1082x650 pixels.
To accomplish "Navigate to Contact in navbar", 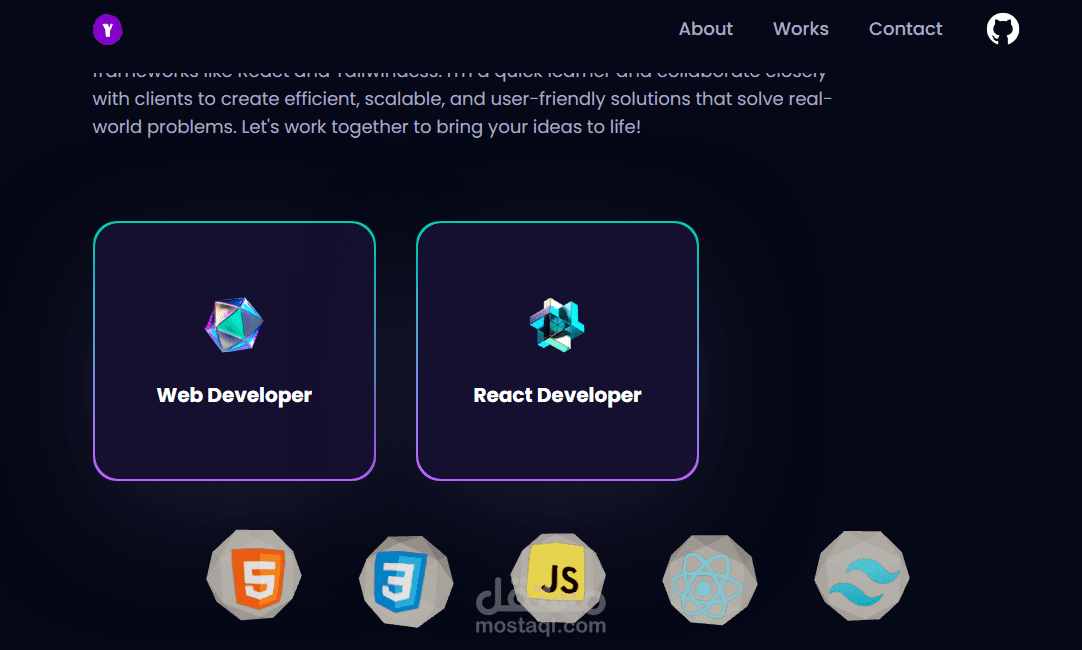I will click(905, 29).
